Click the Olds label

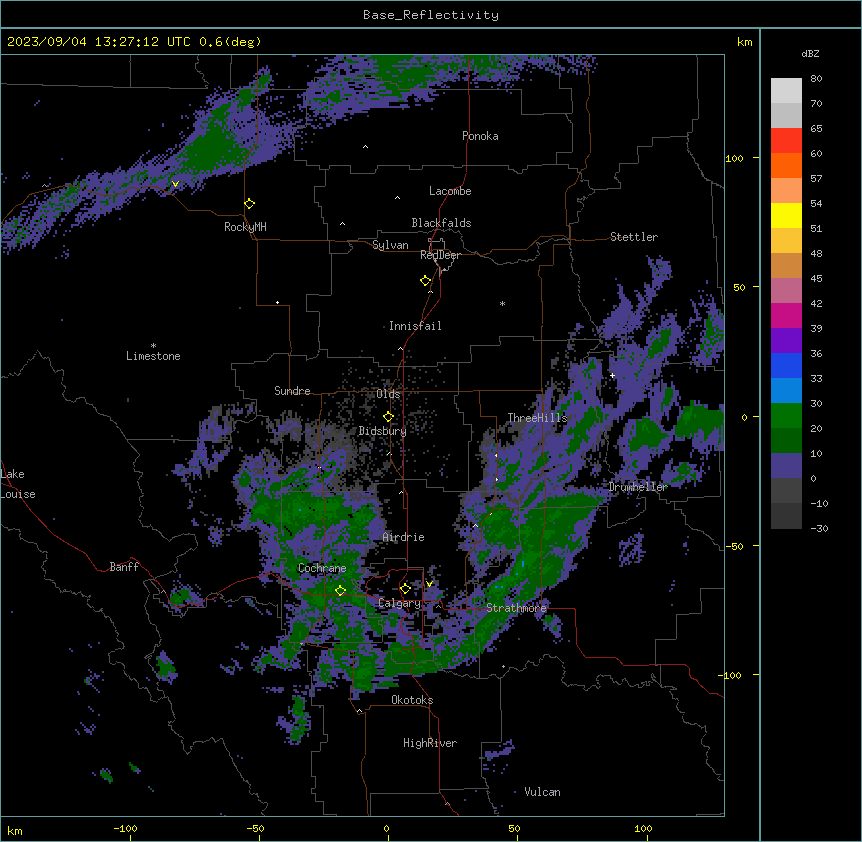(388, 394)
